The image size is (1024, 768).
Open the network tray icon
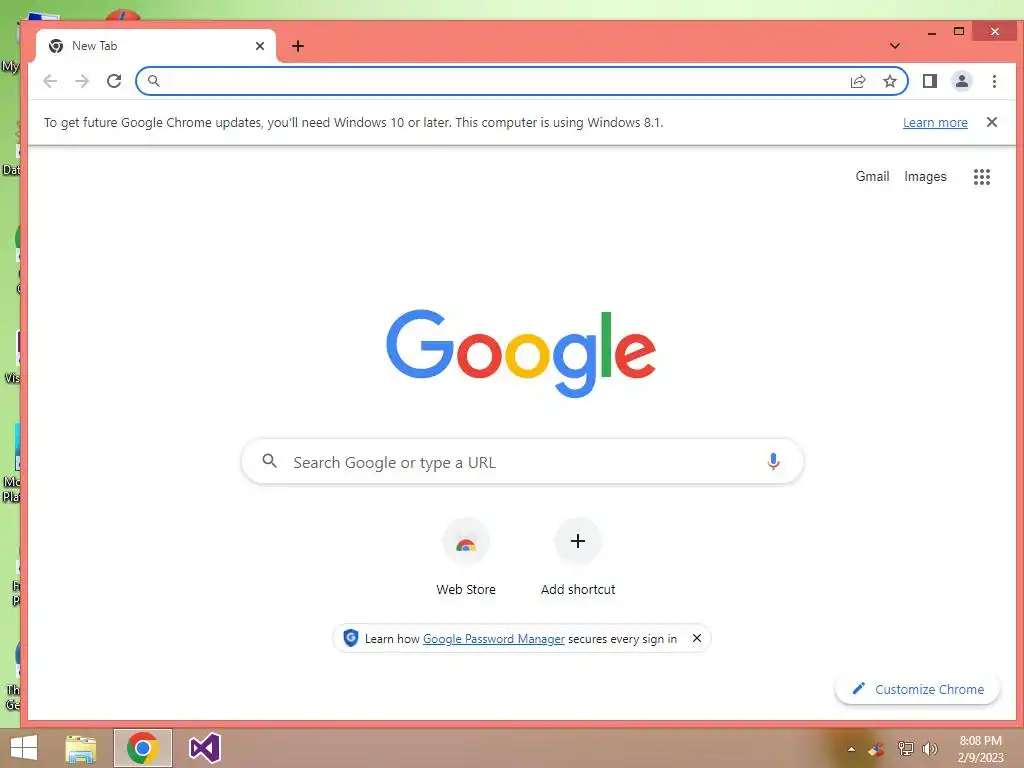(905, 749)
